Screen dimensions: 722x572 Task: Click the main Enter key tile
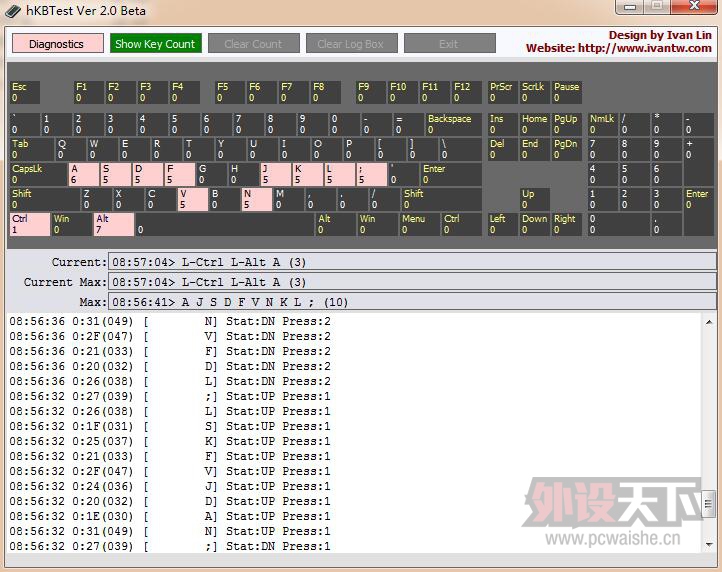[x=449, y=174]
